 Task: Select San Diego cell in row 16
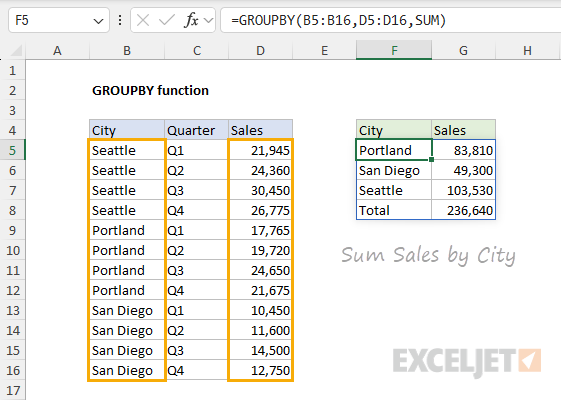coord(127,370)
